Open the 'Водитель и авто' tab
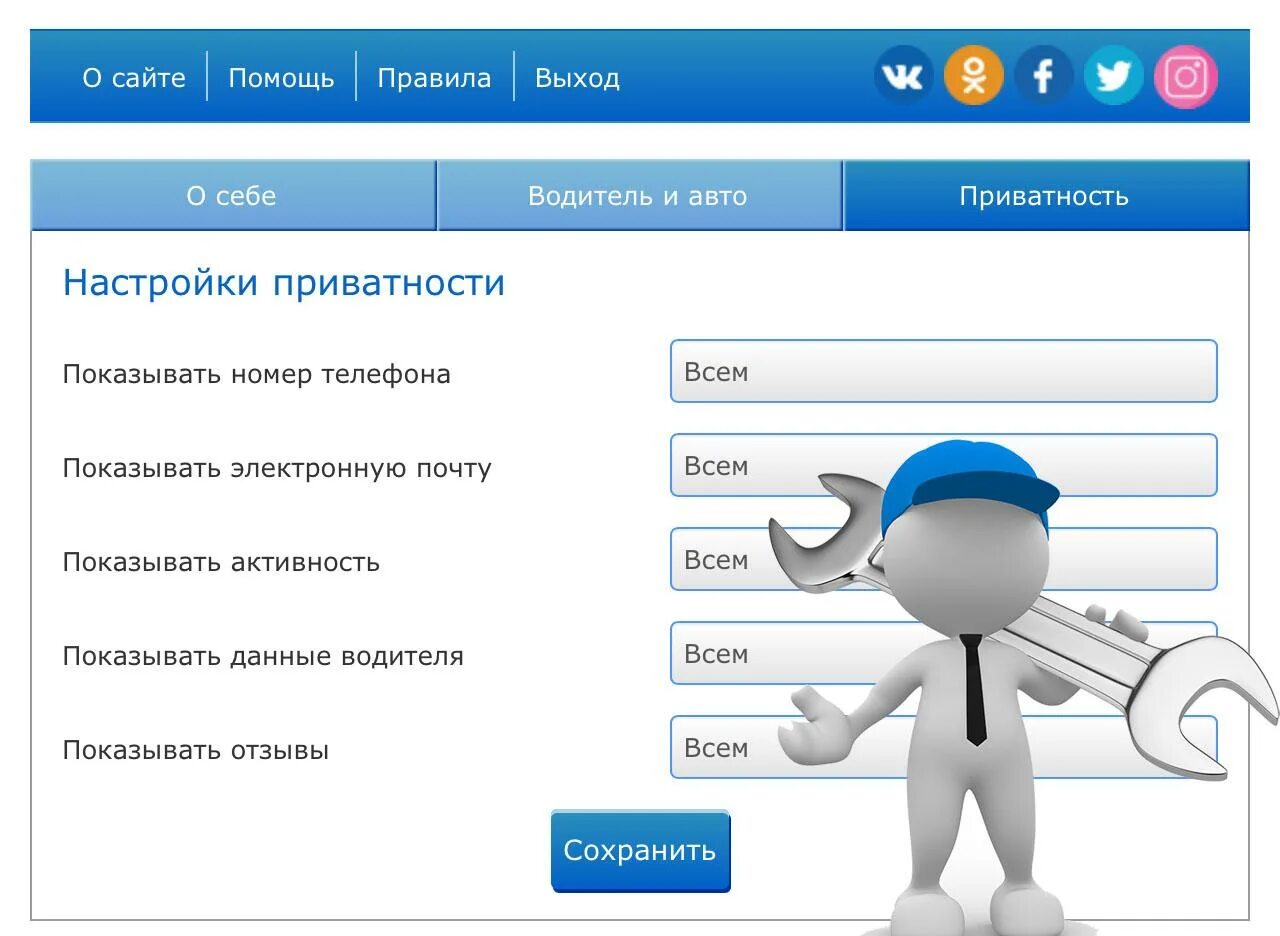Screen dimensions: 1280x936 (638, 196)
